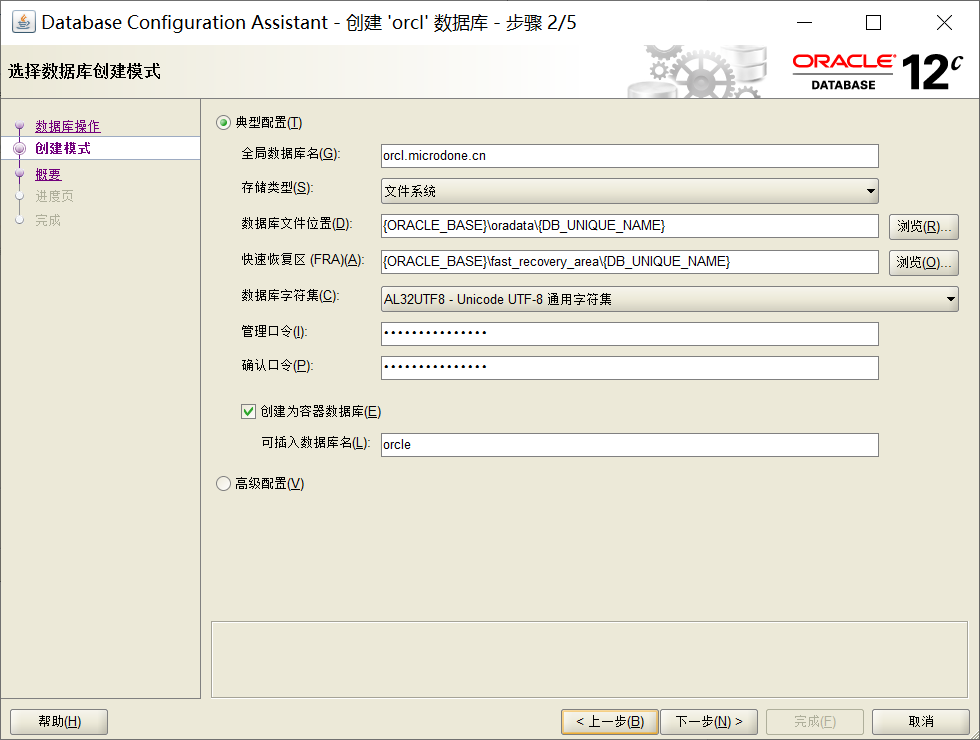Click the 选择数据库创建模式 heading
Image resolution: width=980 pixels, height=740 pixels.
click(84, 71)
